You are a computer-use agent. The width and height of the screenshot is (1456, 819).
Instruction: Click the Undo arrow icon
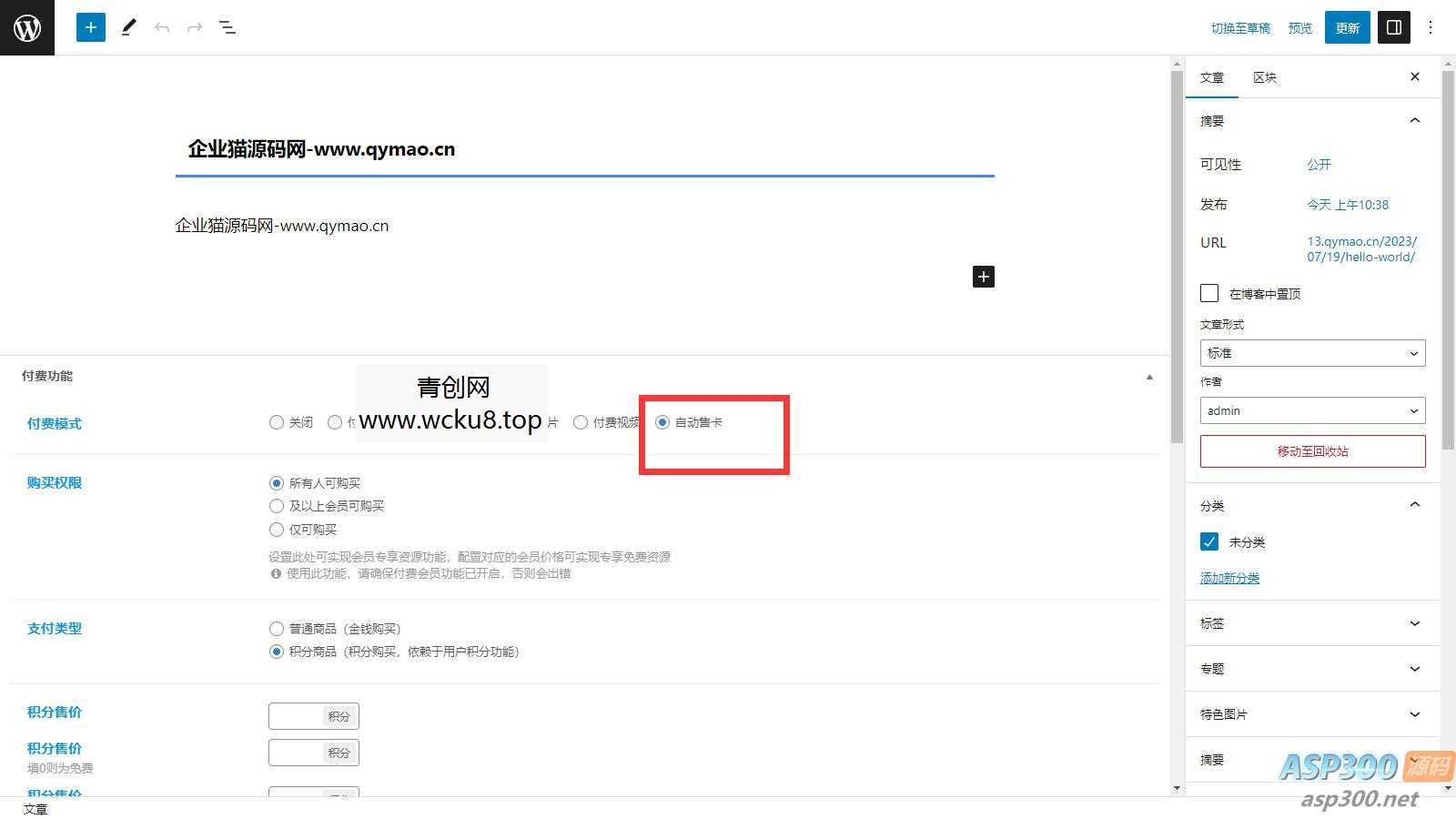[162, 27]
